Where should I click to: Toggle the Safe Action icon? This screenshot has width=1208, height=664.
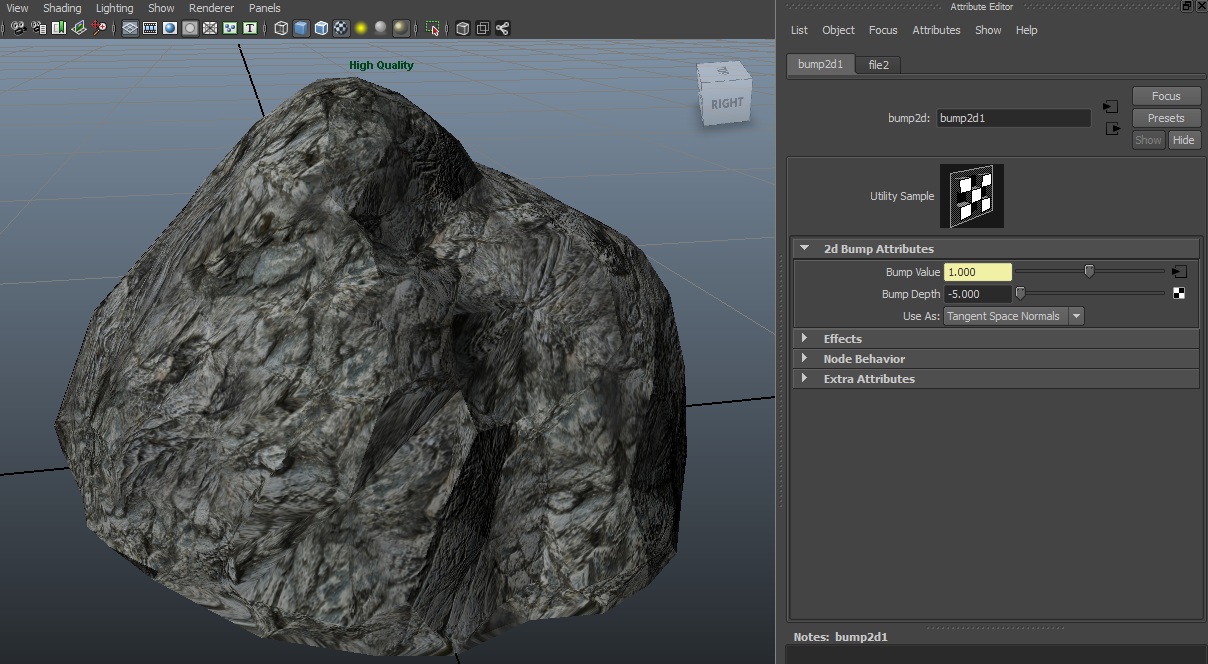pos(230,28)
